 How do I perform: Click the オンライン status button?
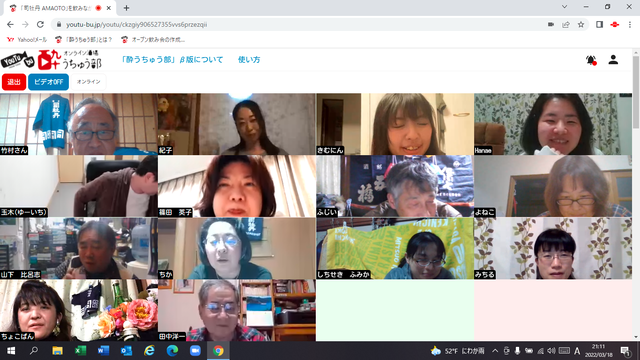pyautogui.click(x=89, y=82)
